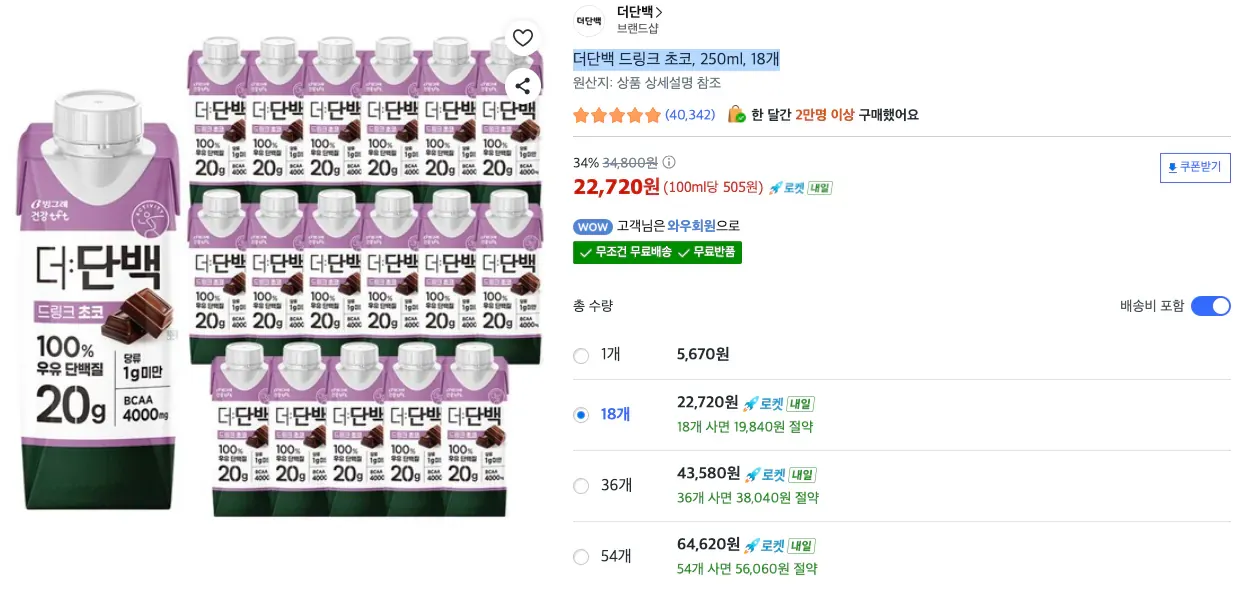
Task: Click the star rating icons
Action: (x=618, y=115)
